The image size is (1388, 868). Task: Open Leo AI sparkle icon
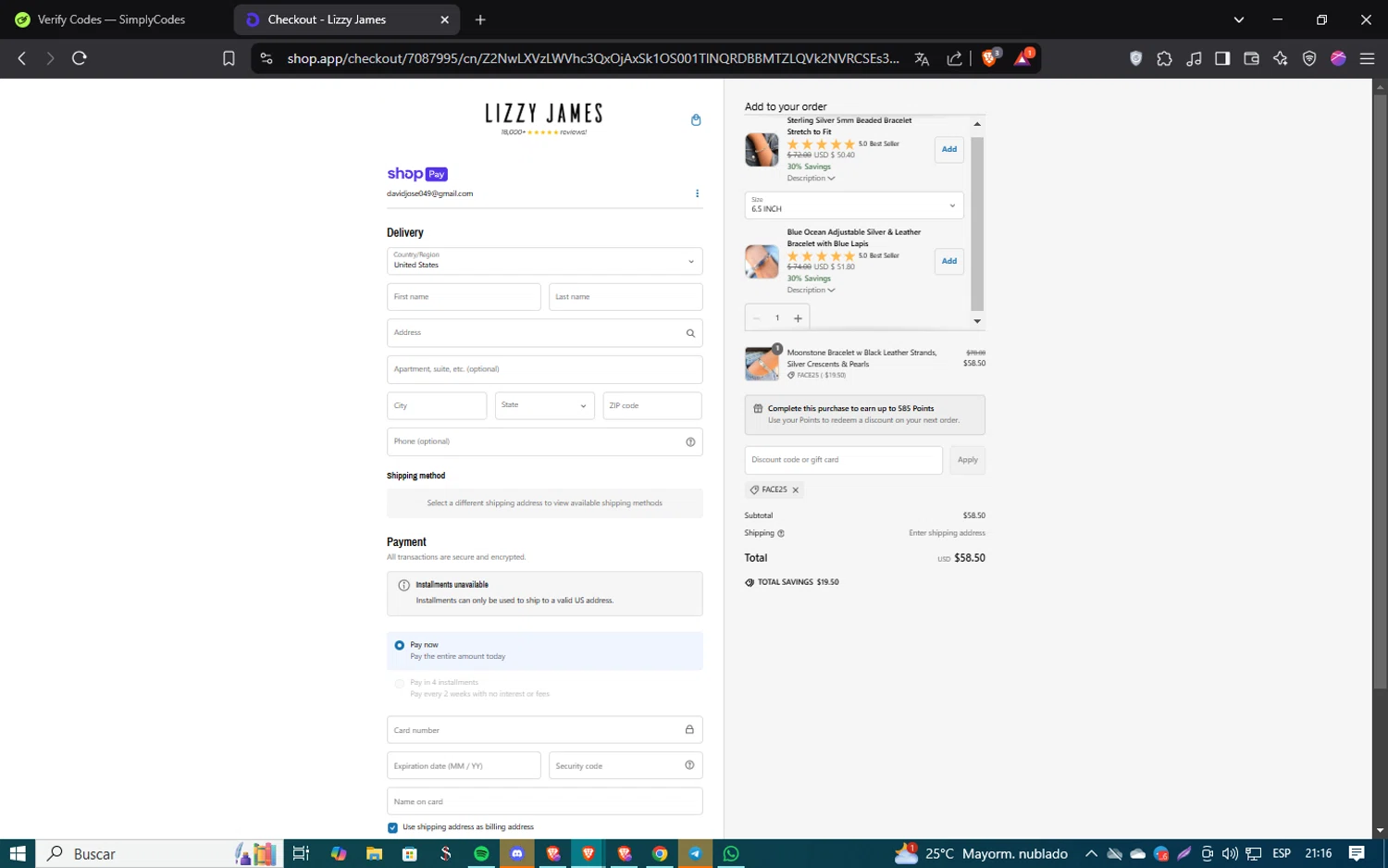point(1281,58)
